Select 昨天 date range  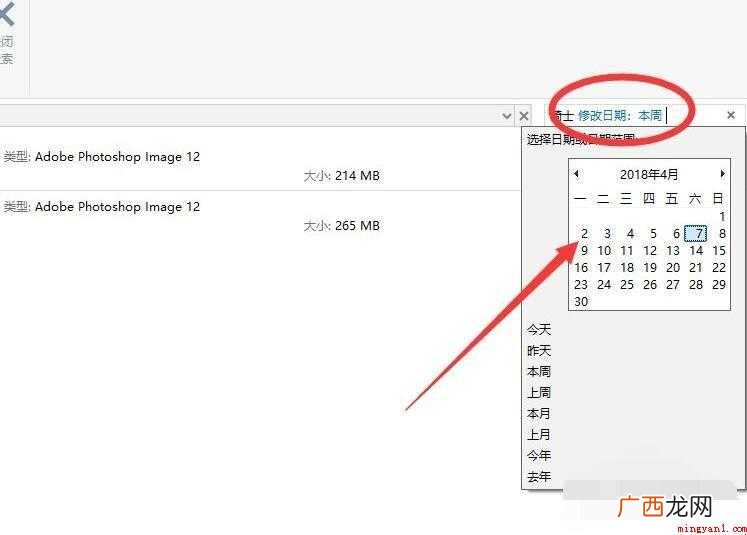(x=539, y=351)
